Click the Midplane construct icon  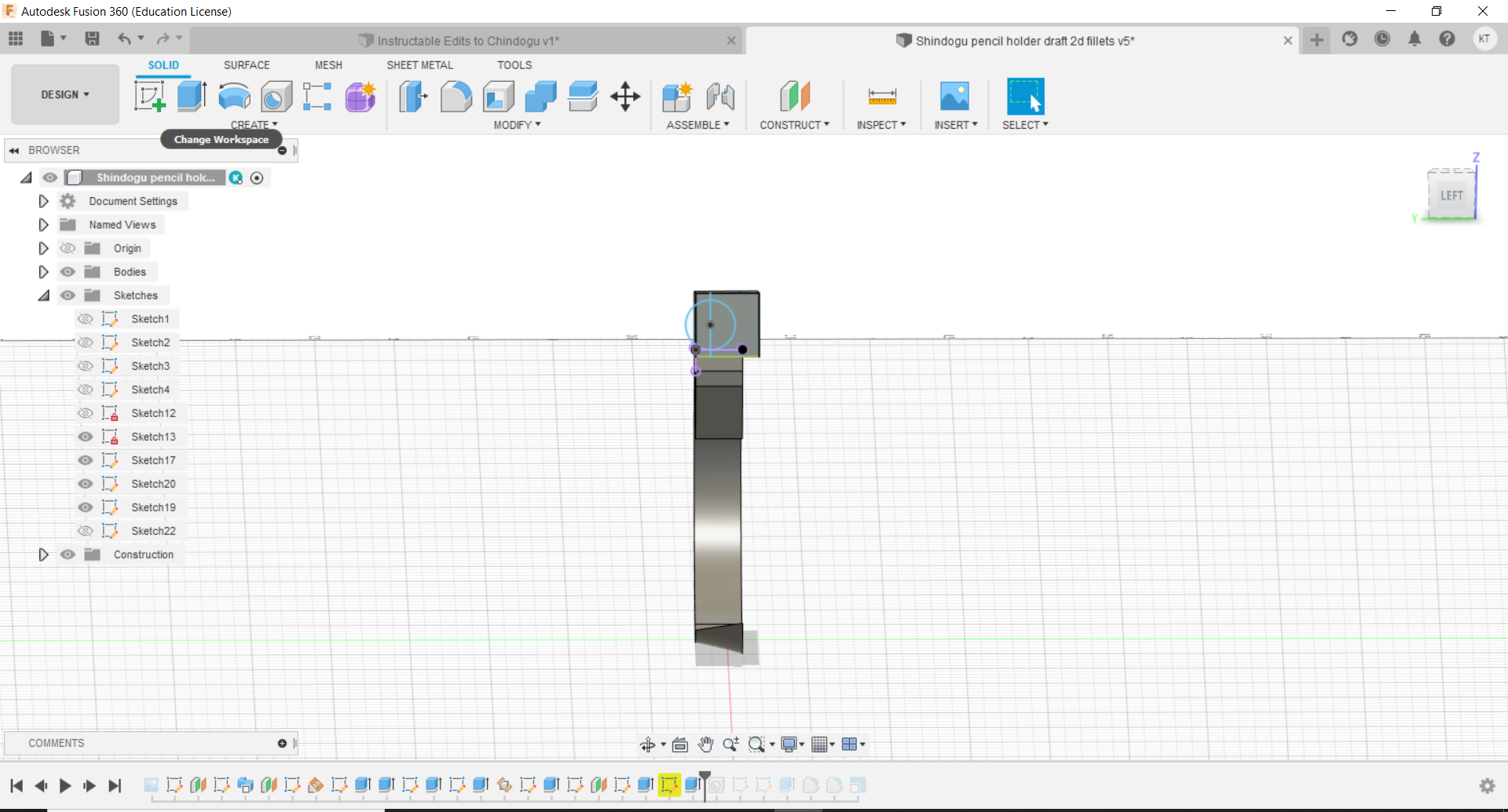(795, 97)
